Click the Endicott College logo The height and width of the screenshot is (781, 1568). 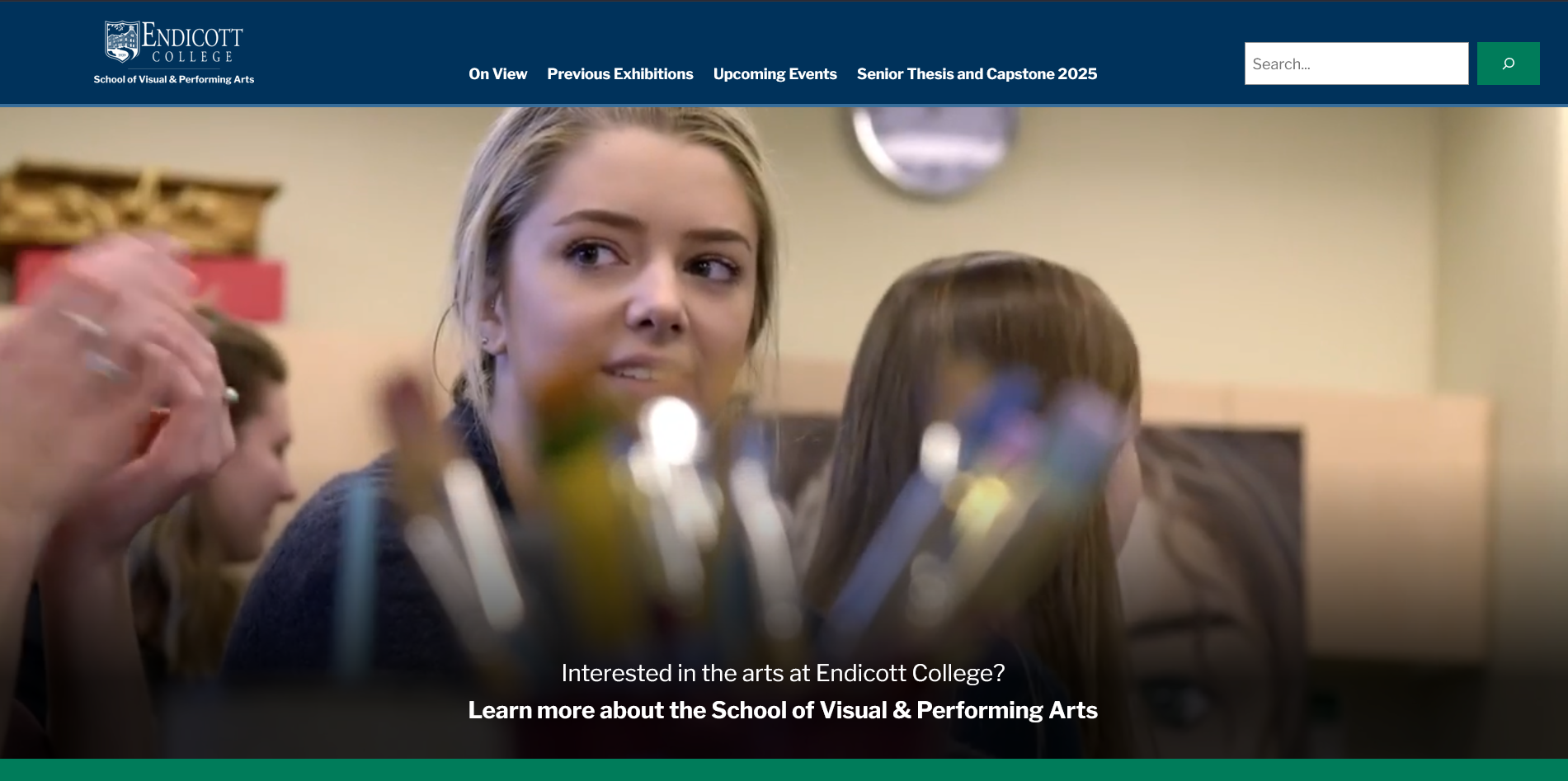pyautogui.click(x=174, y=42)
